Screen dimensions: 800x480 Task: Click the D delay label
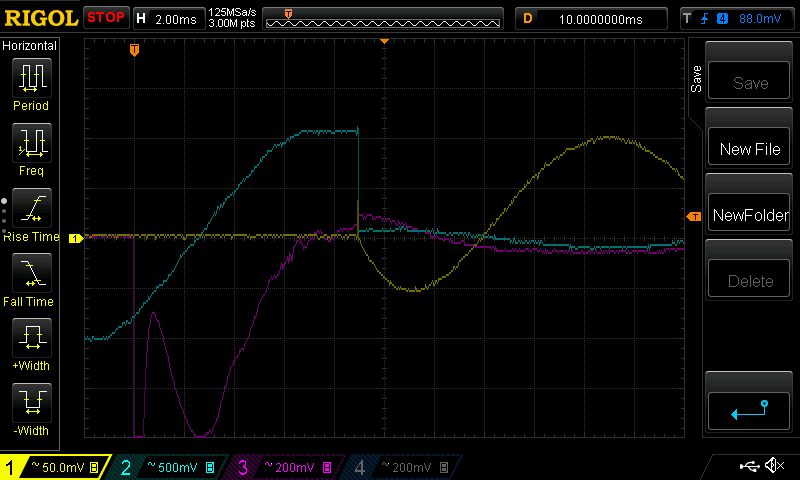pyautogui.click(x=528, y=19)
